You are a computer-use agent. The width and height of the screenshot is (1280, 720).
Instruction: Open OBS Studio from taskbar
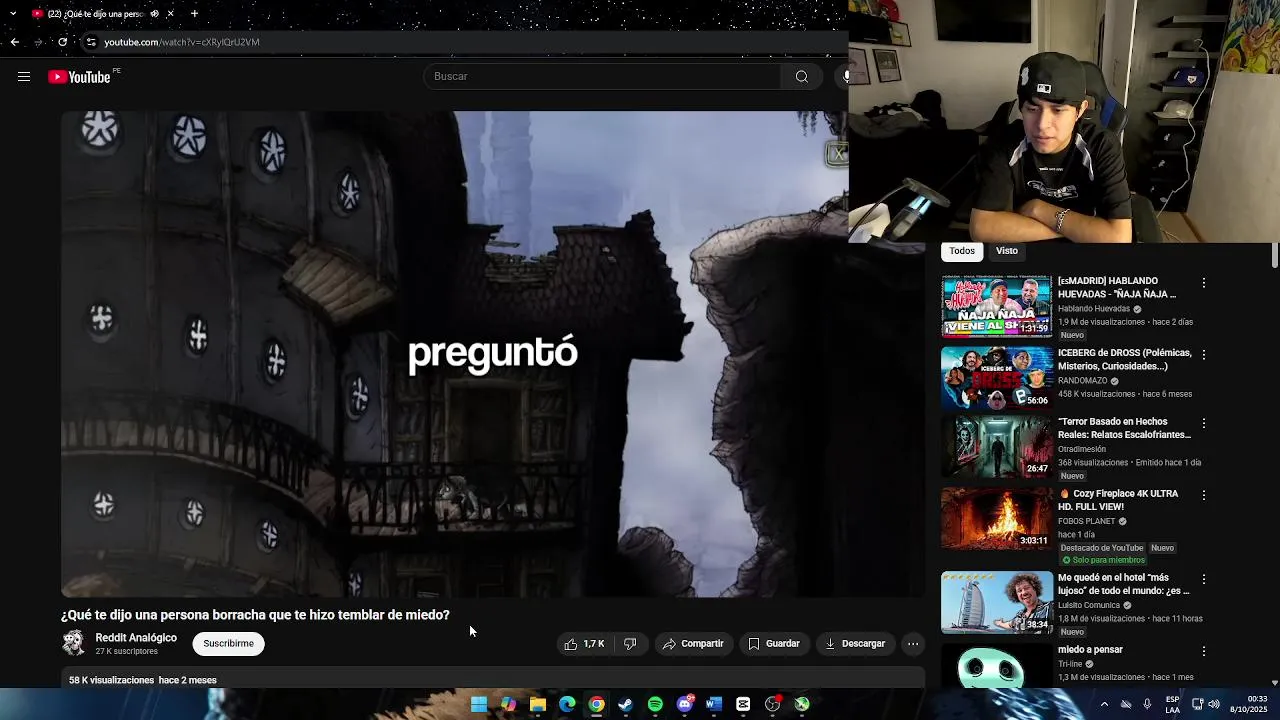point(772,704)
